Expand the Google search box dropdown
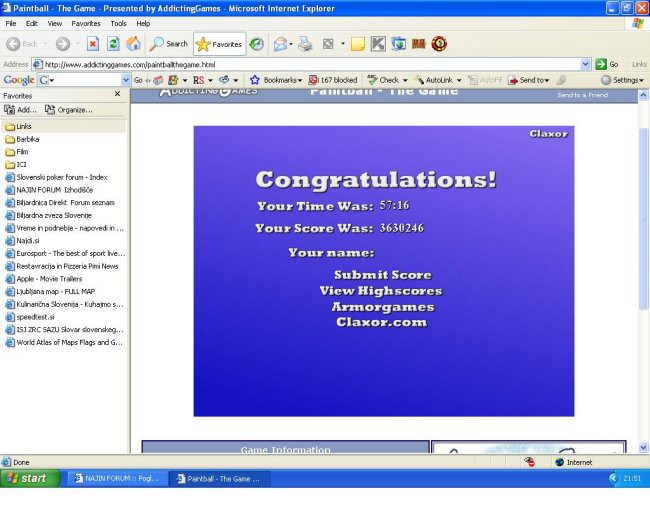 pos(126,80)
